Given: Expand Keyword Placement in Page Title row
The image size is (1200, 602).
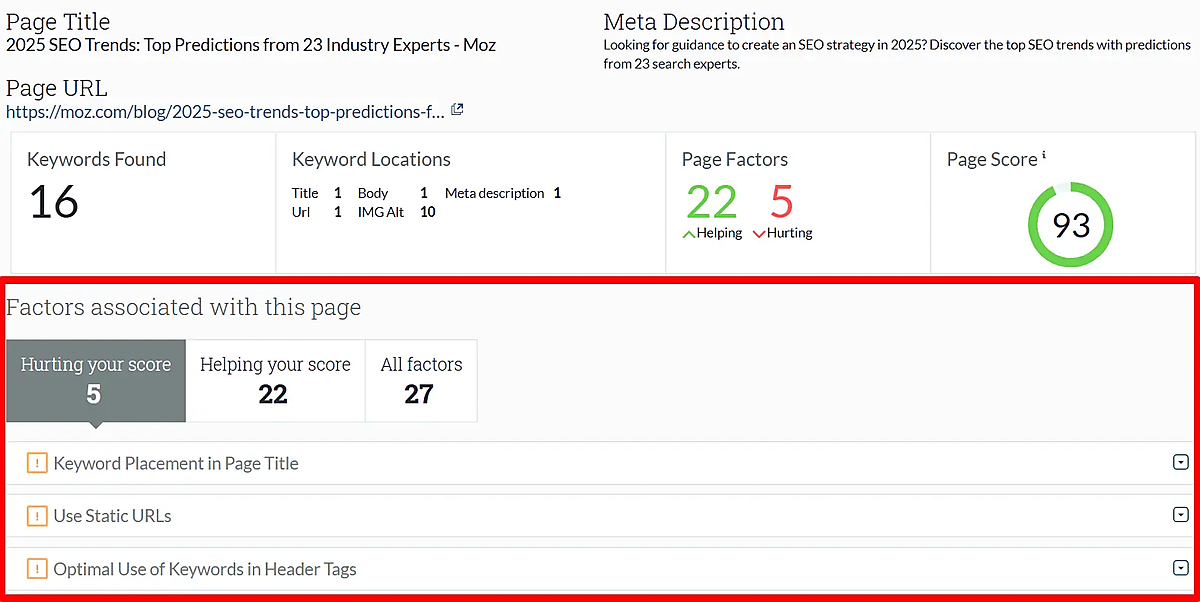Looking at the screenshot, I should [1179, 462].
